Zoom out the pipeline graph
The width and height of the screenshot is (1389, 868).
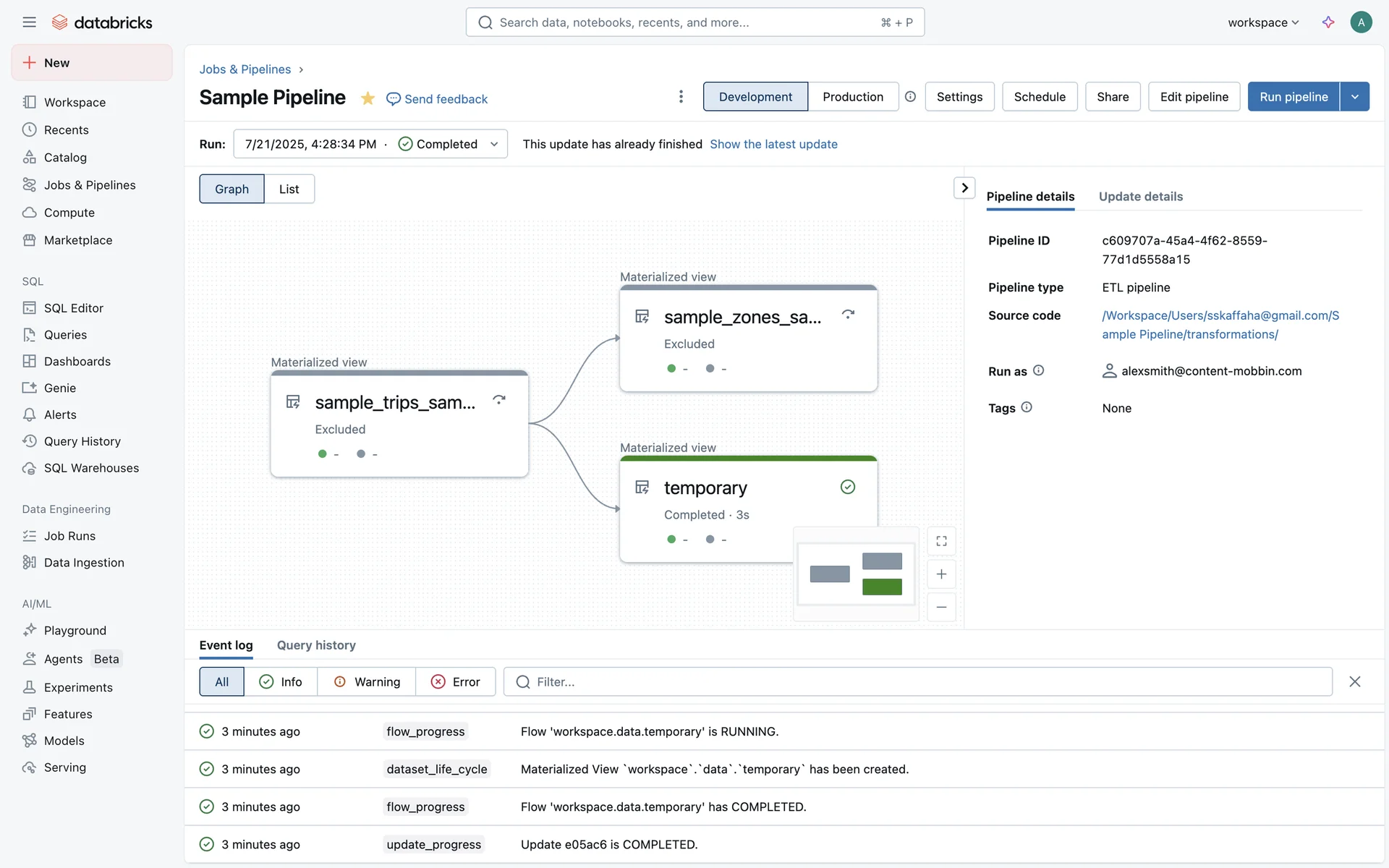click(941, 607)
